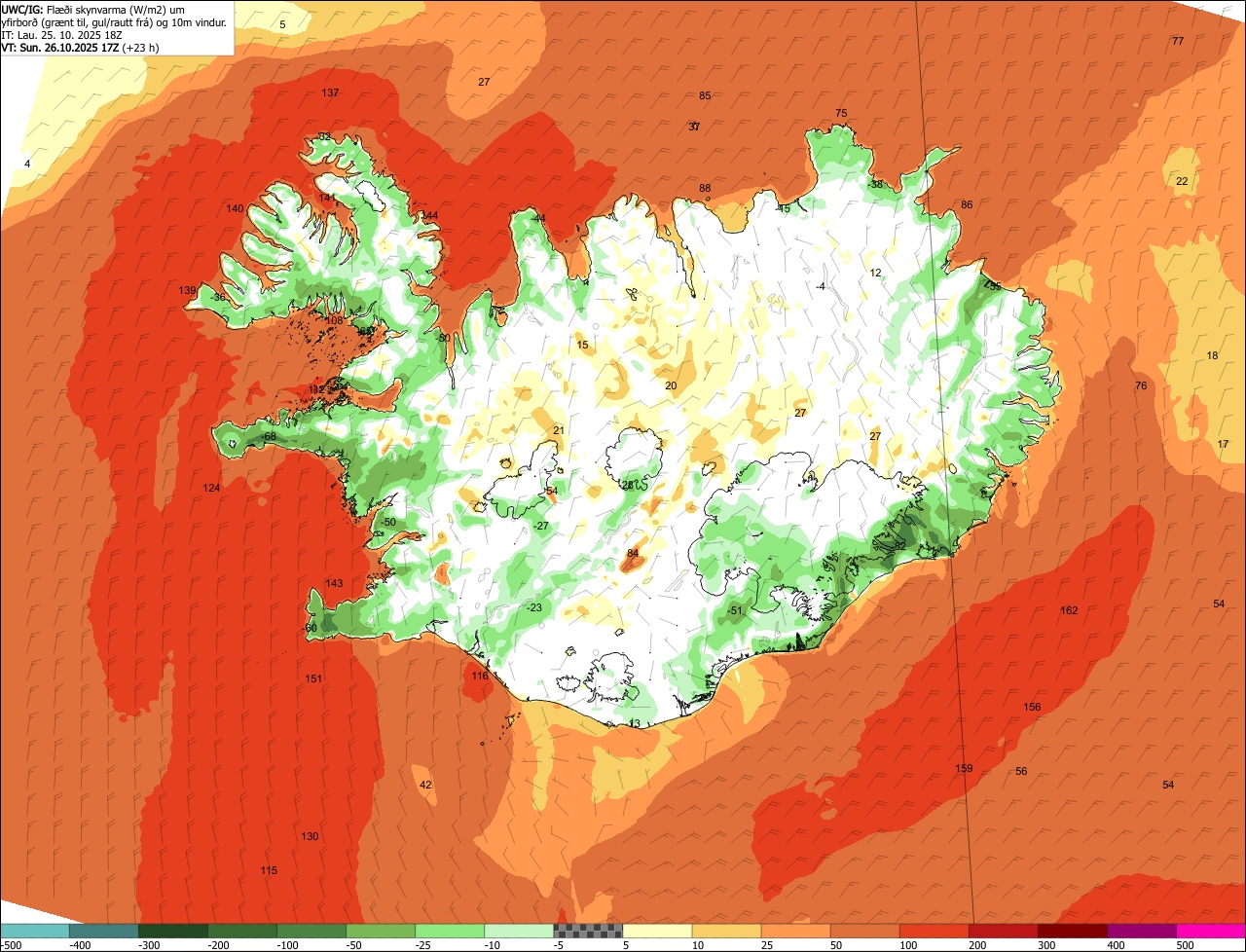Click the map value '21'
The image size is (1246, 952).
pyautogui.click(x=559, y=430)
